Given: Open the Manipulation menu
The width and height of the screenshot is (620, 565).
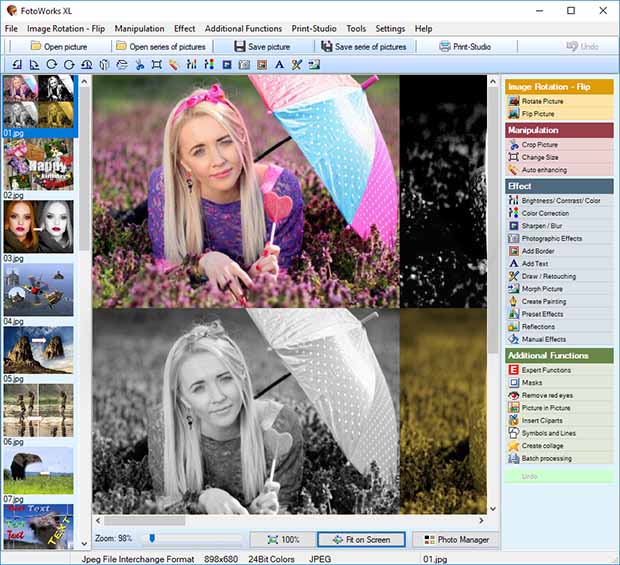Looking at the screenshot, I should coord(139,28).
